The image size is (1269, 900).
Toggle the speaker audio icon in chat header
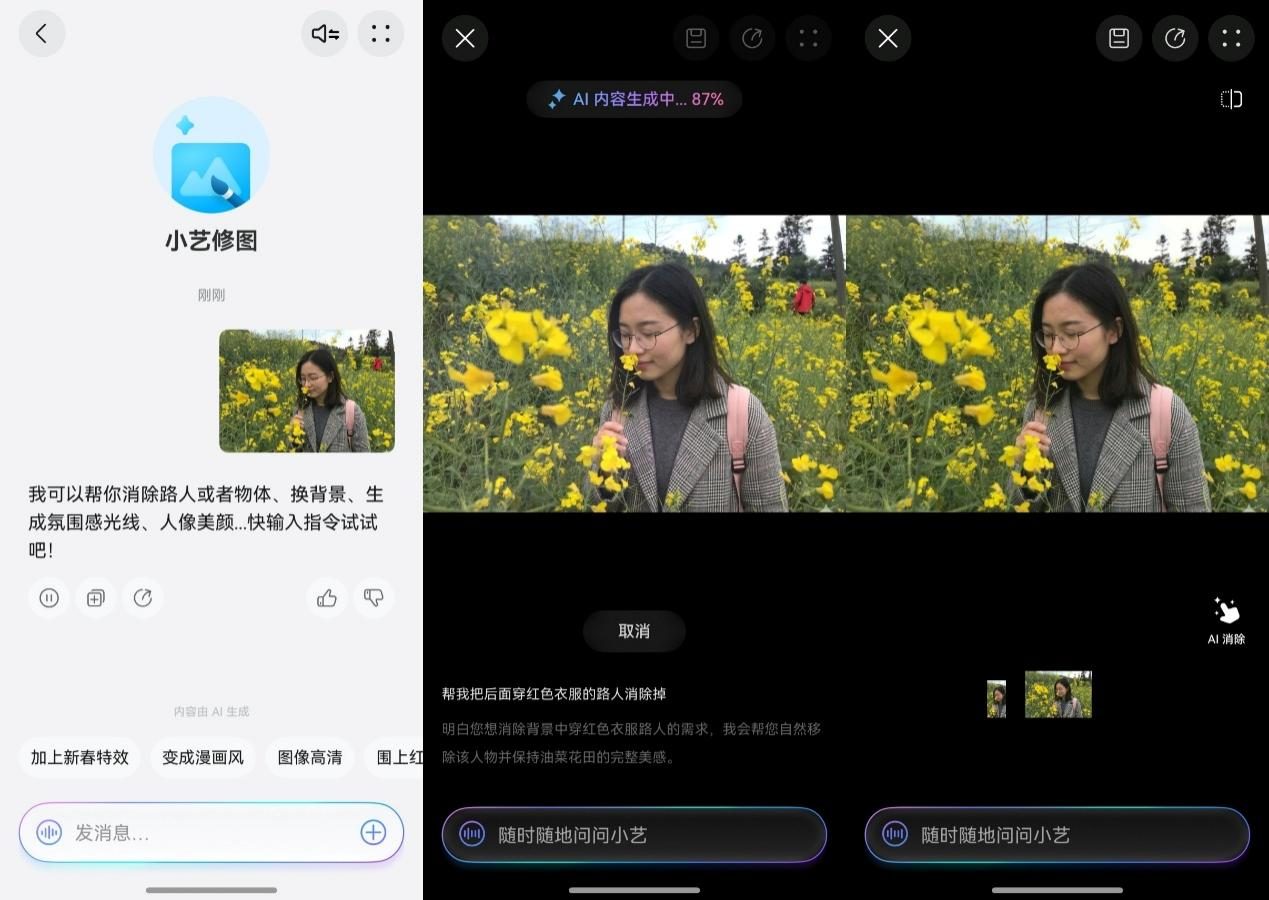pos(324,34)
